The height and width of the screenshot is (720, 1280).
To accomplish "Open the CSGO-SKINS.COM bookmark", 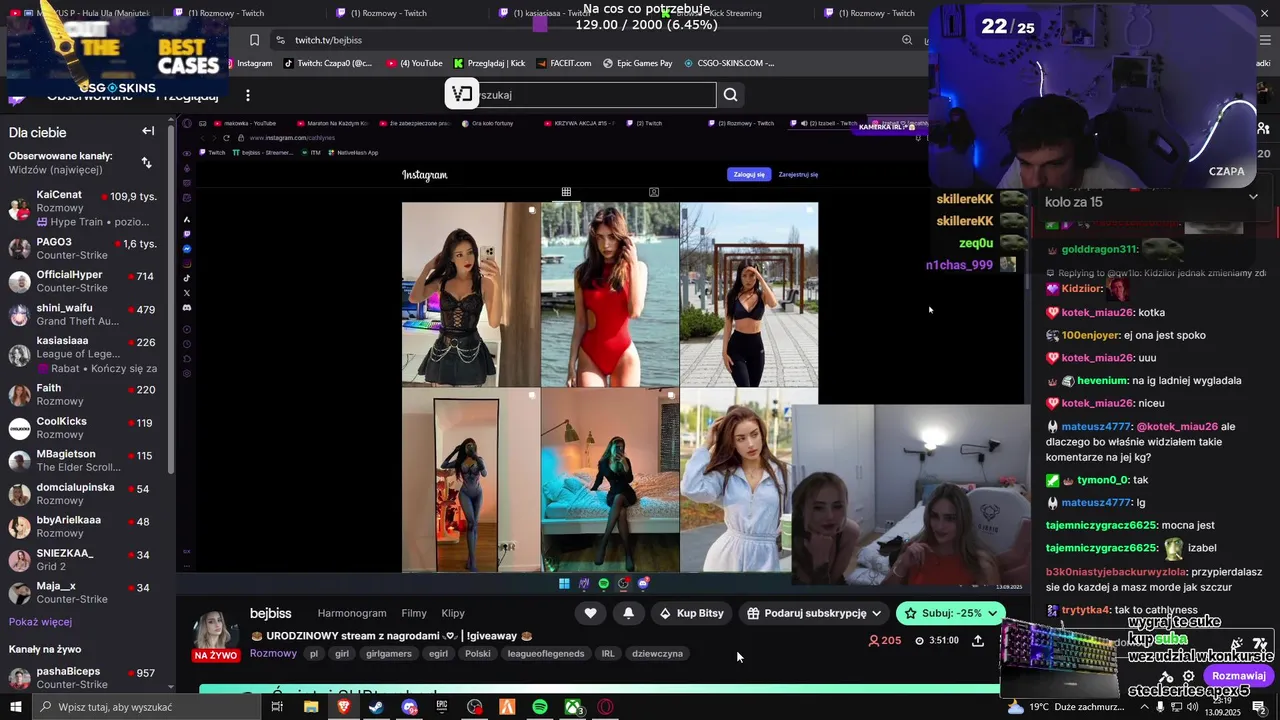I will (729, 63).
